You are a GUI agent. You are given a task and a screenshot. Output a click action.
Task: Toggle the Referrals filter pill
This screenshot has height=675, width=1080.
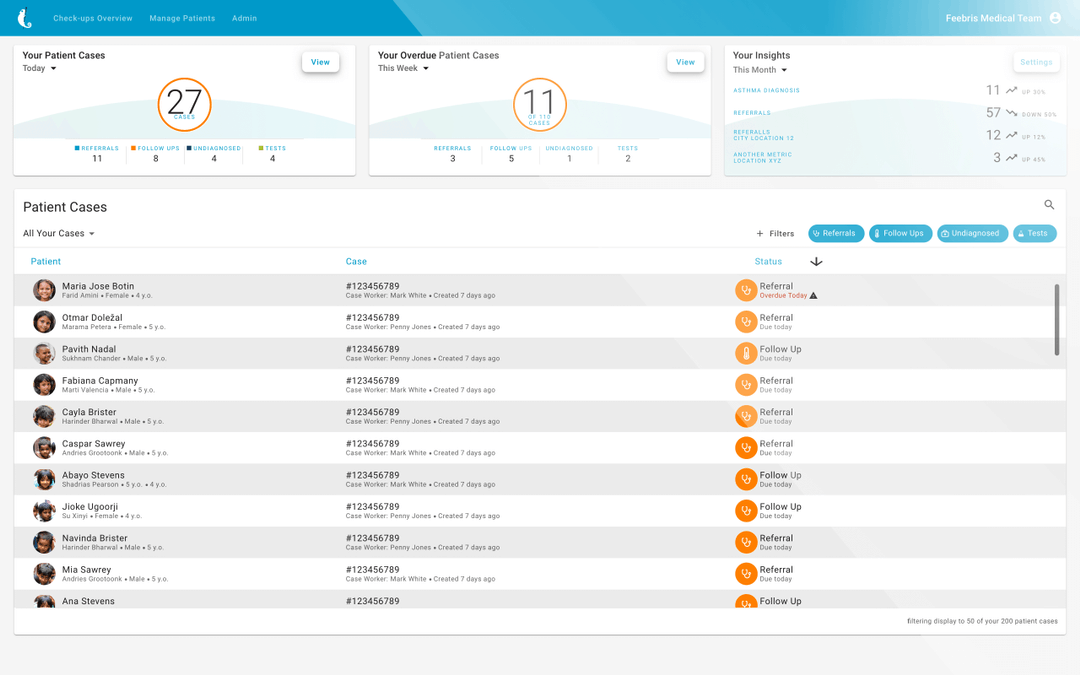pyautogui.click(x=836, y=233)
